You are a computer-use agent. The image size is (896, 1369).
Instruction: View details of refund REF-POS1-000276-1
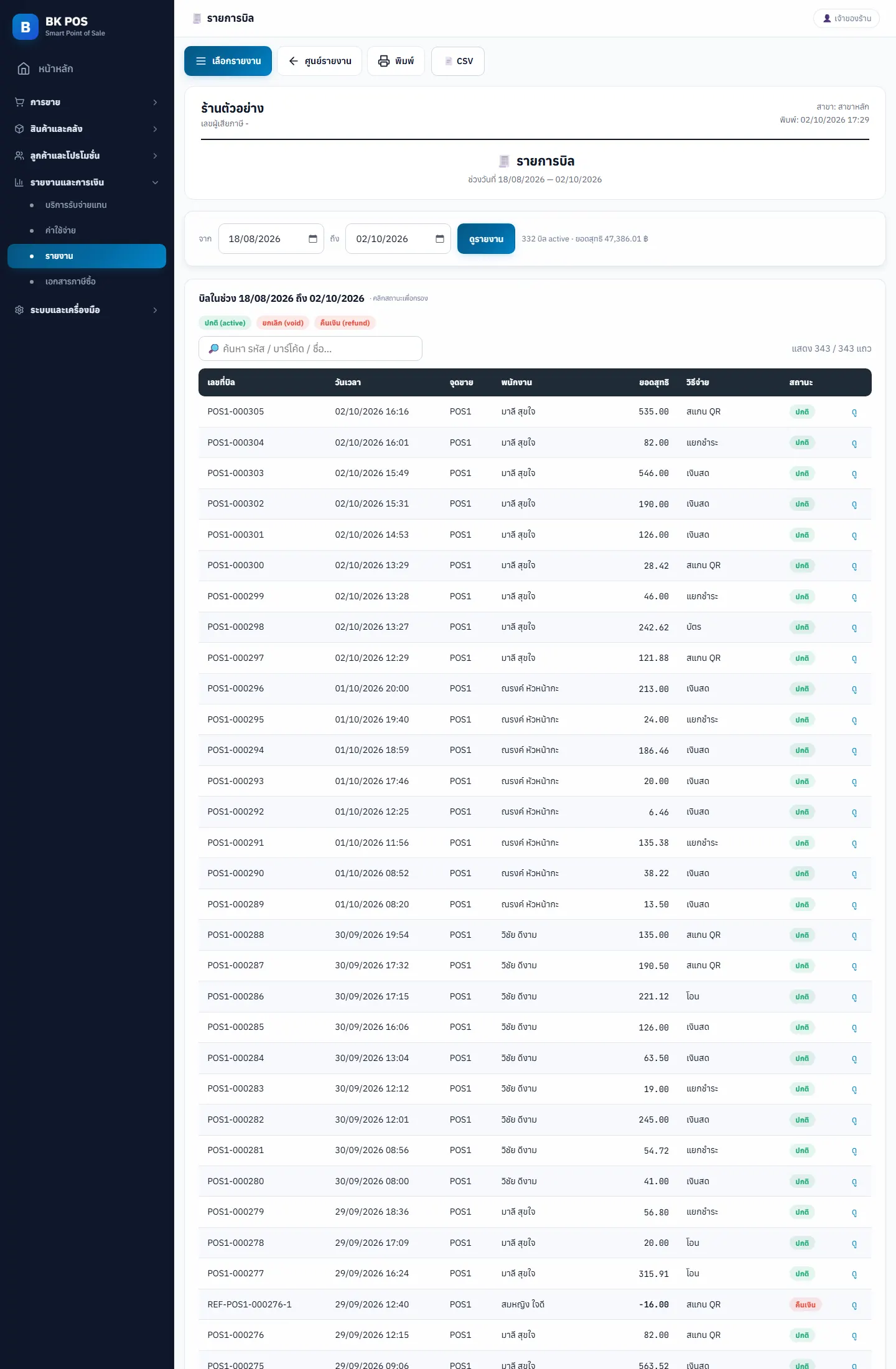pyautogui.click(x=854, y=1305)
